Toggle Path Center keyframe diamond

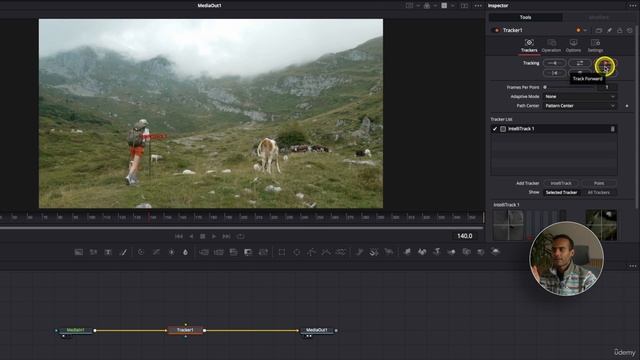coord(627,106)
